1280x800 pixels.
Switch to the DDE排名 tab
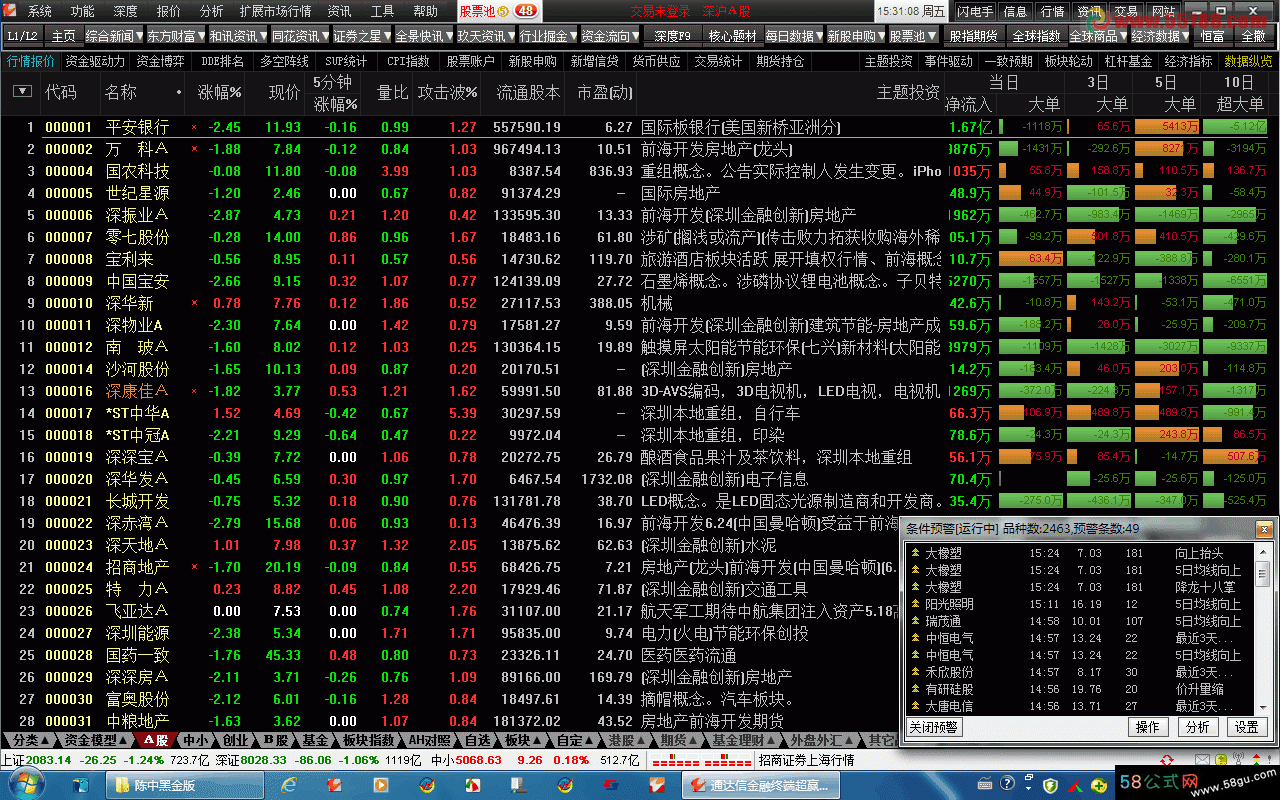pyautogui.click(x=222, y=61)
